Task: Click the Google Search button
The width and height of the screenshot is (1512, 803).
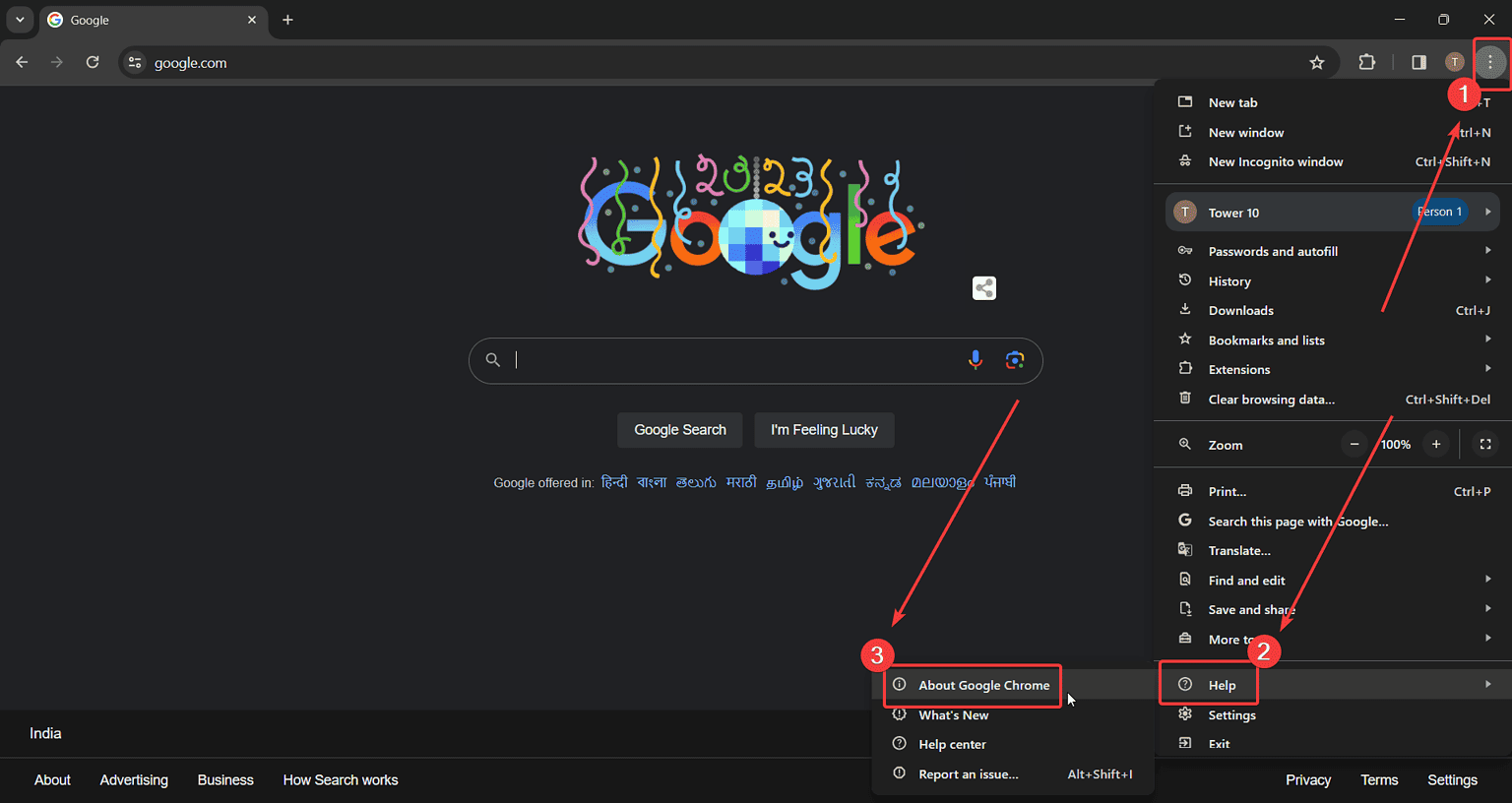Action: click(x=680, y=430)
